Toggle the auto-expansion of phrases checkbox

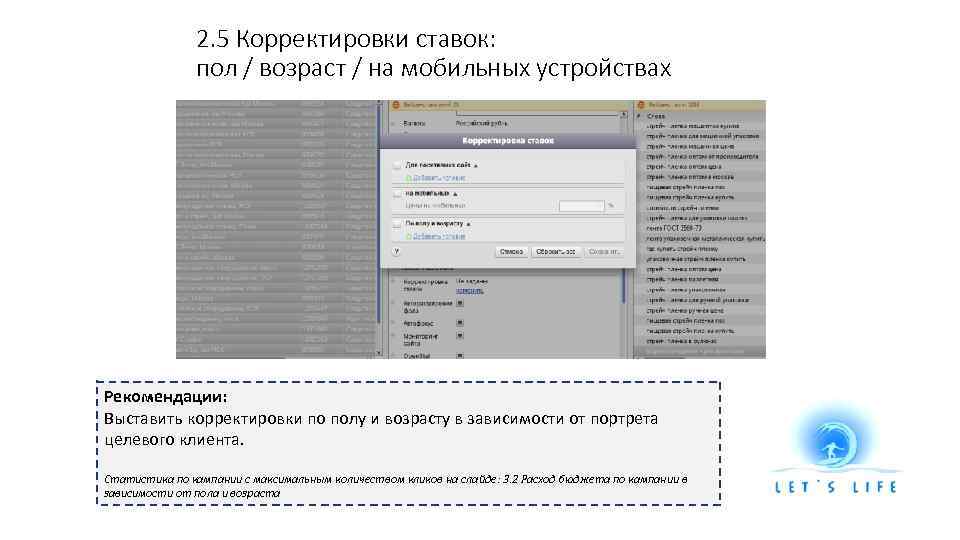click(460, 303)
